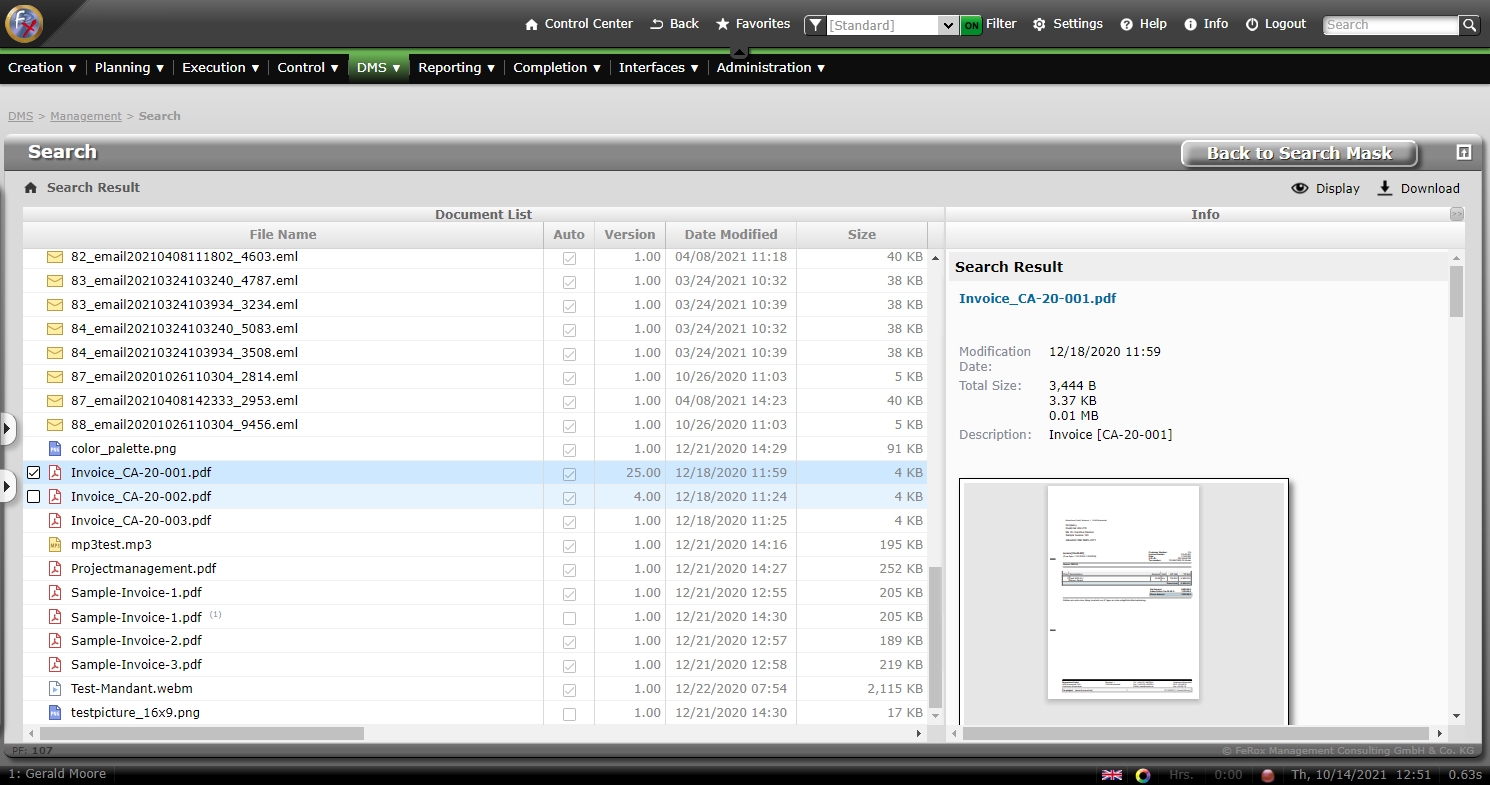Click the document list vertical scrollbar

pyautogui.click(x=935, y=637)
